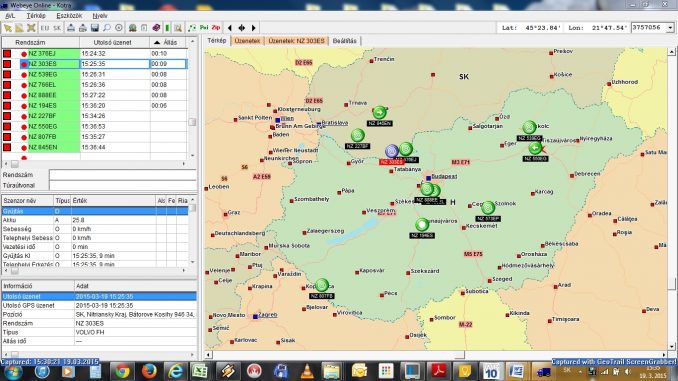Click the globe vehicle icon
The image size is (678, 381).
(x=132, y=28)
